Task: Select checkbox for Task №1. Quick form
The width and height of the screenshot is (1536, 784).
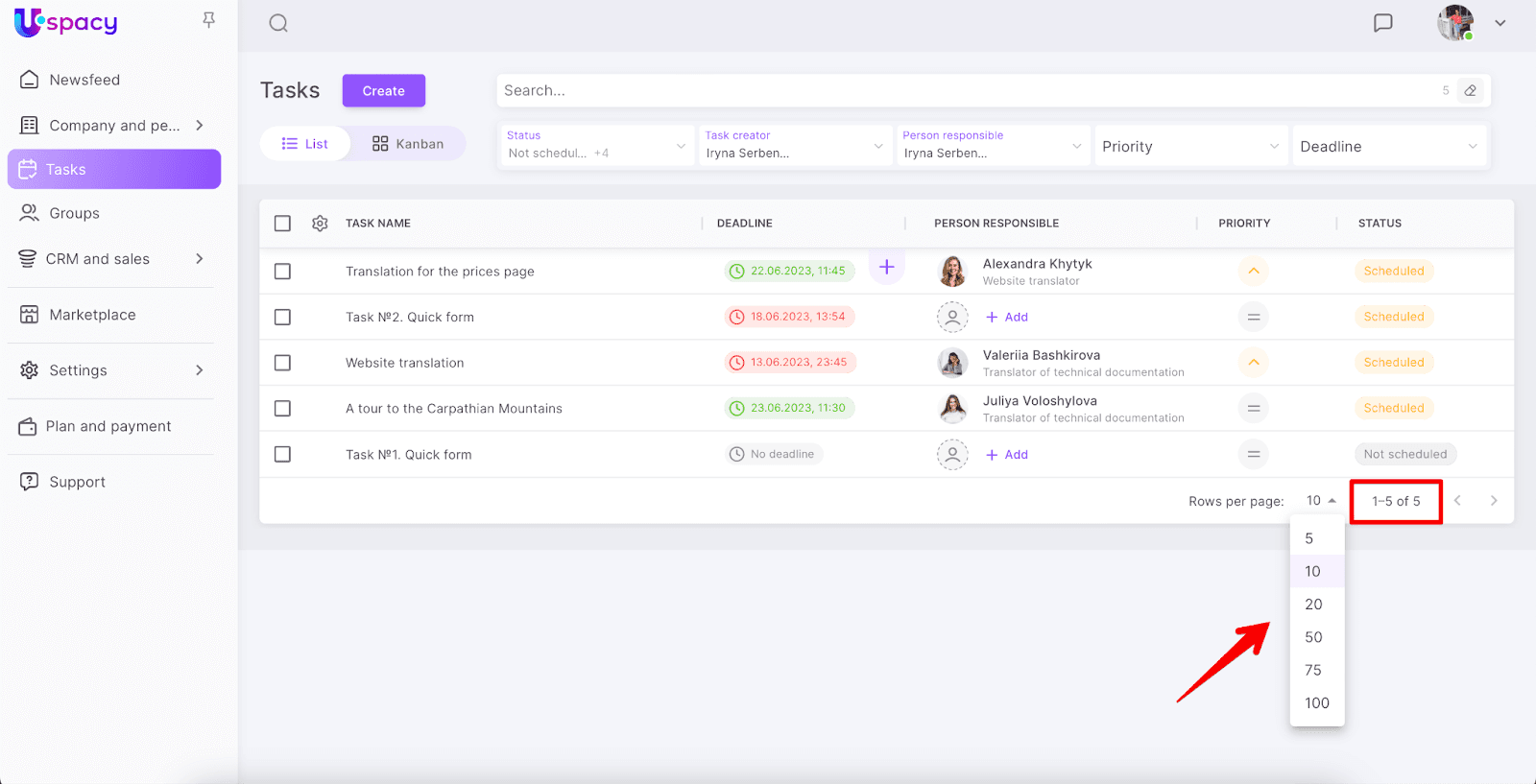Action: click(x=282, y=455)
